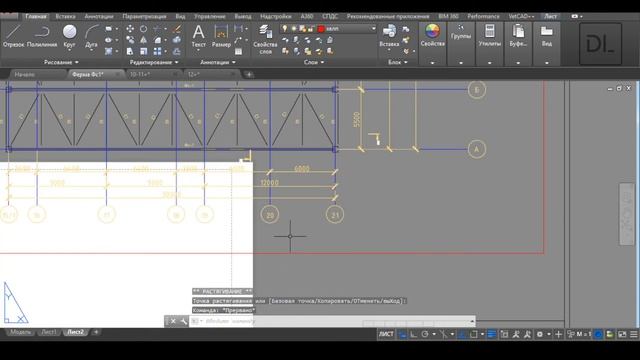The height and width of the screenshot is (360, 640).
Task: Expand command line history arrow
Action: 472,321
